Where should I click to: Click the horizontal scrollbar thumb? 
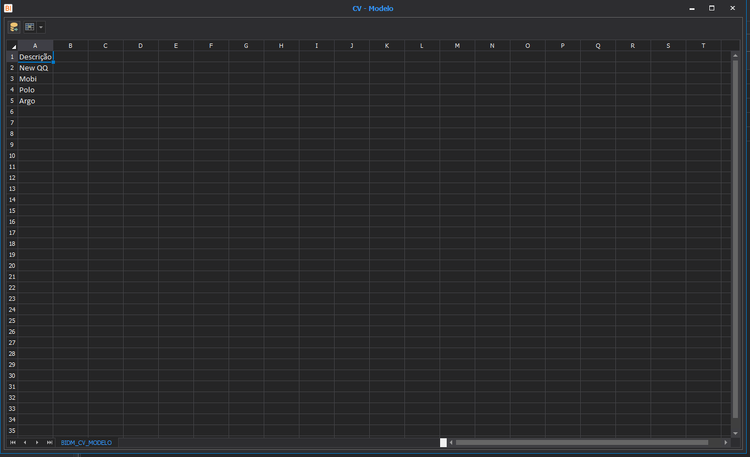click(x=582, y=443)
